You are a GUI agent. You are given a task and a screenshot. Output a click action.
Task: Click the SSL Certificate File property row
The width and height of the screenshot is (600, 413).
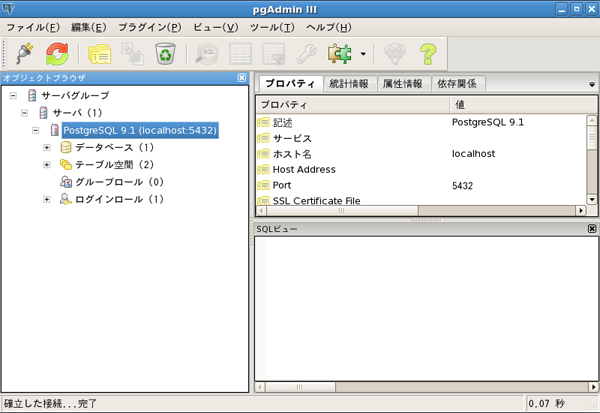(x=421, y=201)
